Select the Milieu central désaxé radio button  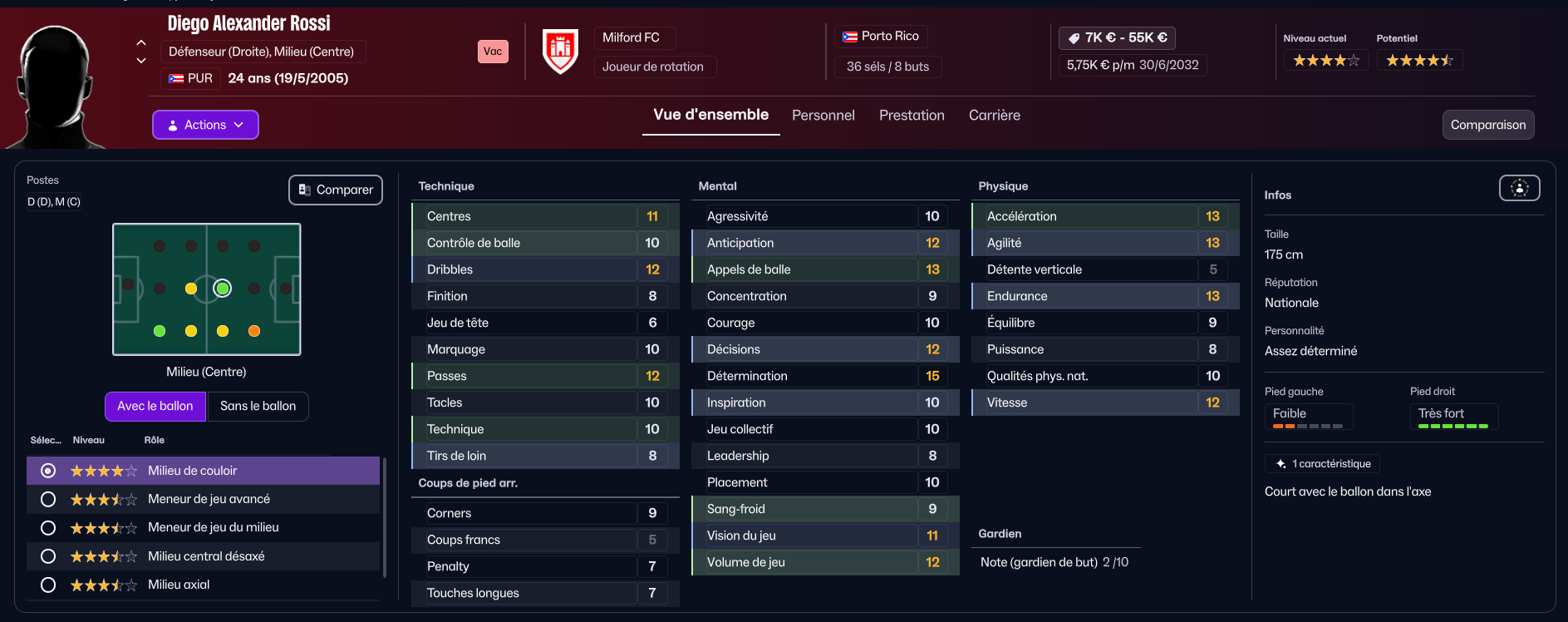(x=48, y=556)
